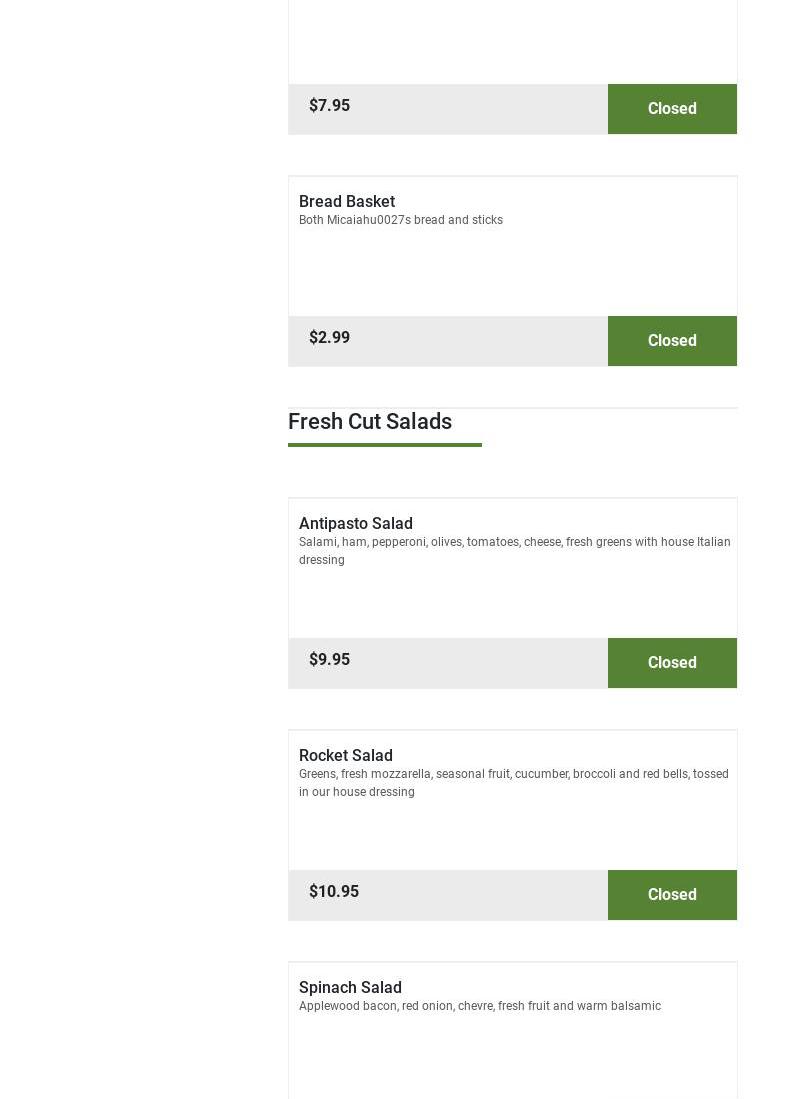Click the Rocket Salad item name
This screenshot has width=785, height=1099.
coord(346,756)
